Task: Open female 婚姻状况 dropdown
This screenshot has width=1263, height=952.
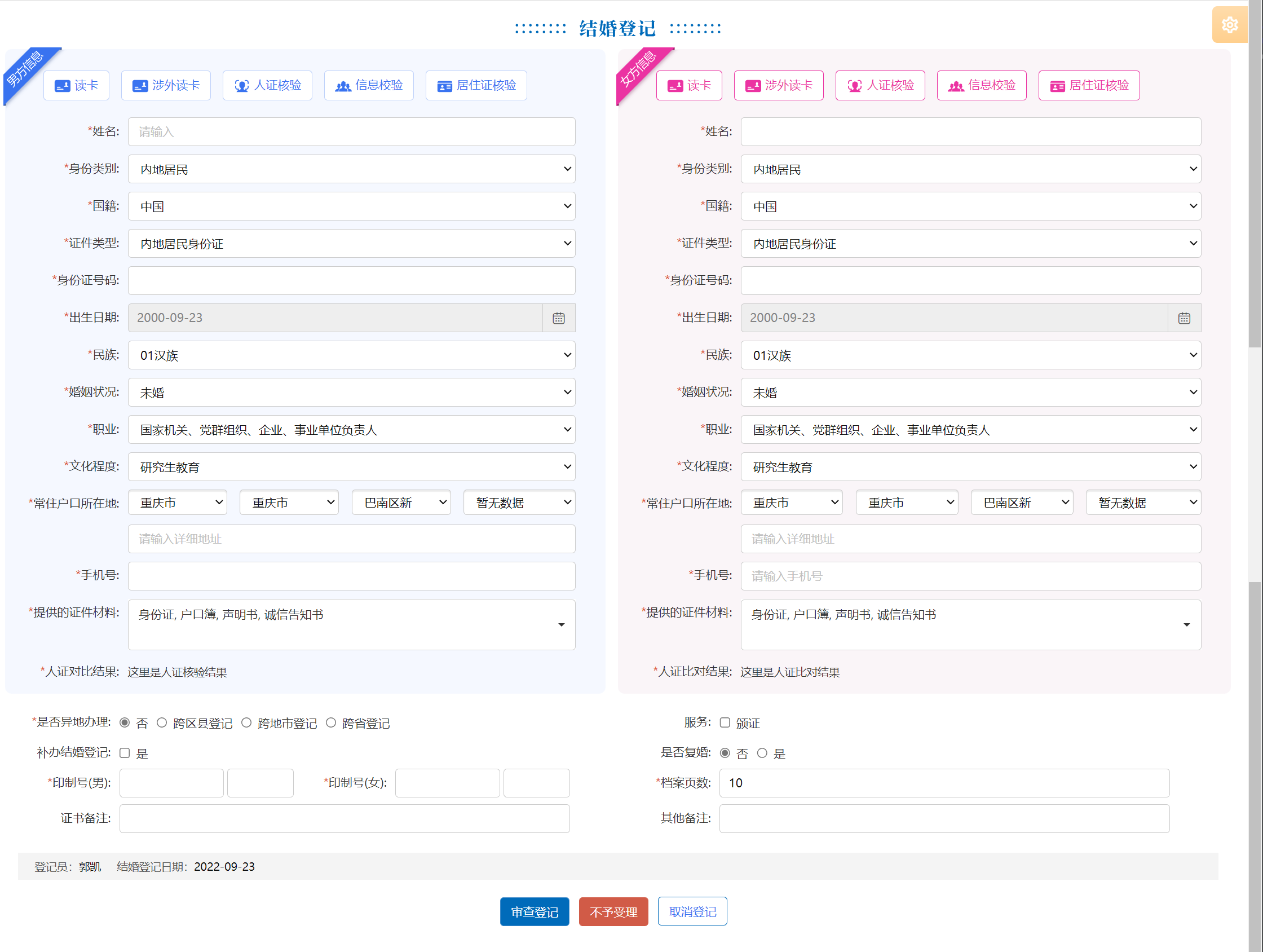Action: (971, 393)
